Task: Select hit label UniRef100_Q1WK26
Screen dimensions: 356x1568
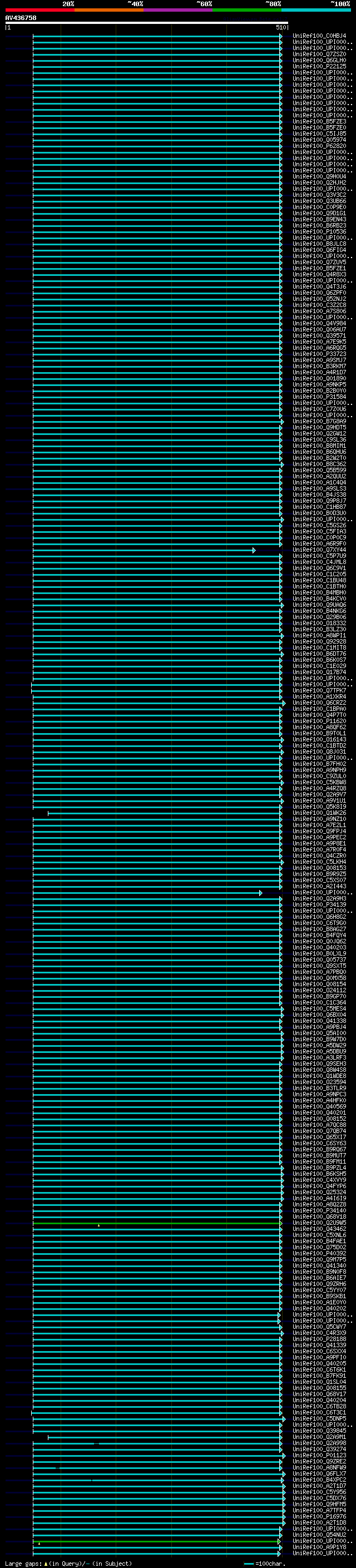Action: click(x=319, y=813)
